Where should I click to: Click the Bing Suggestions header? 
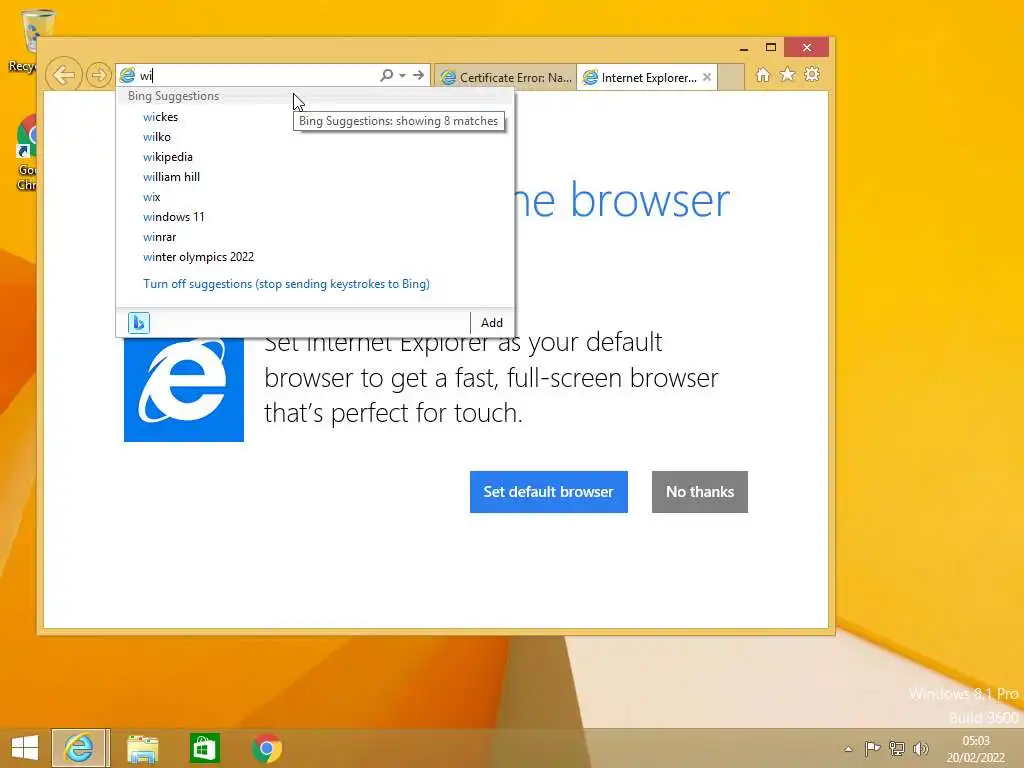tap(173, 96)
